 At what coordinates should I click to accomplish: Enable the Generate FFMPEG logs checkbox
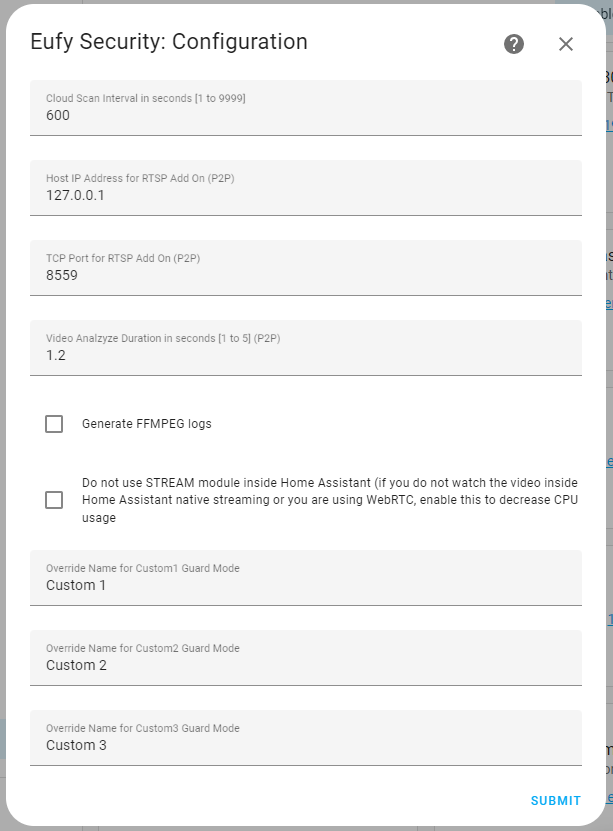(54, 424)
